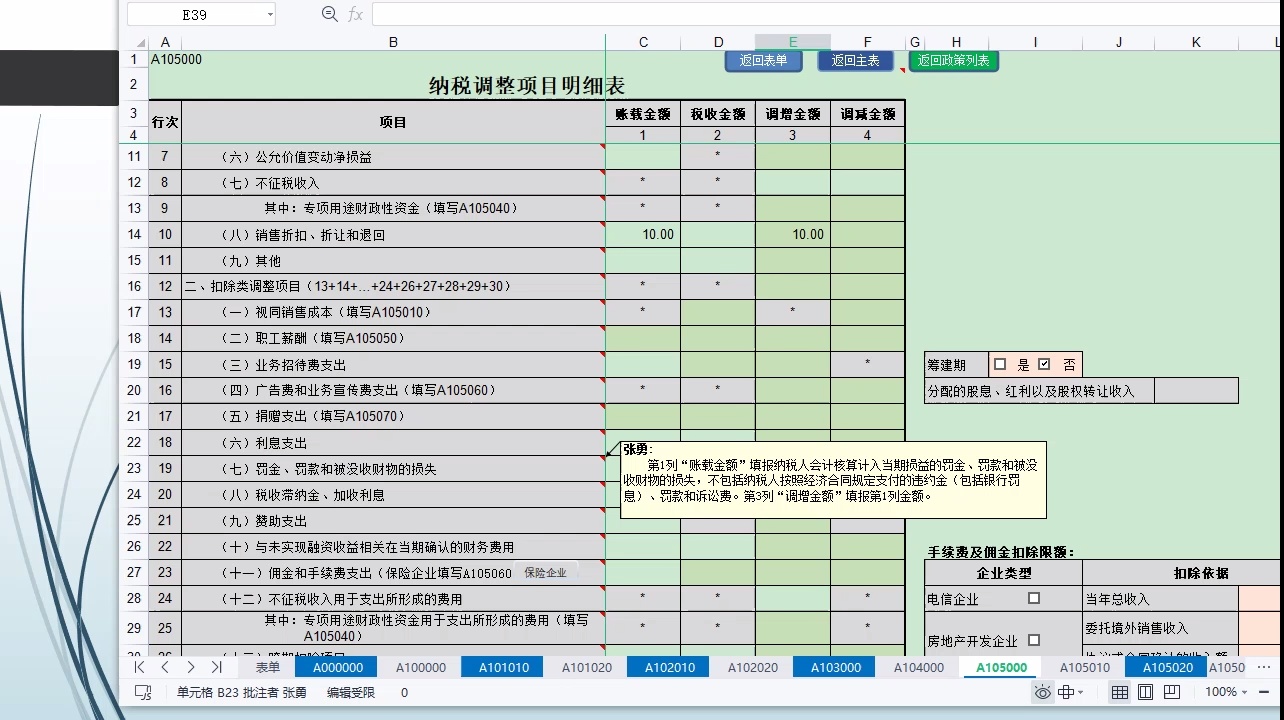The image size is (1284, 720).
Task: Click into the formula bar input
Action: pos(825,14)
